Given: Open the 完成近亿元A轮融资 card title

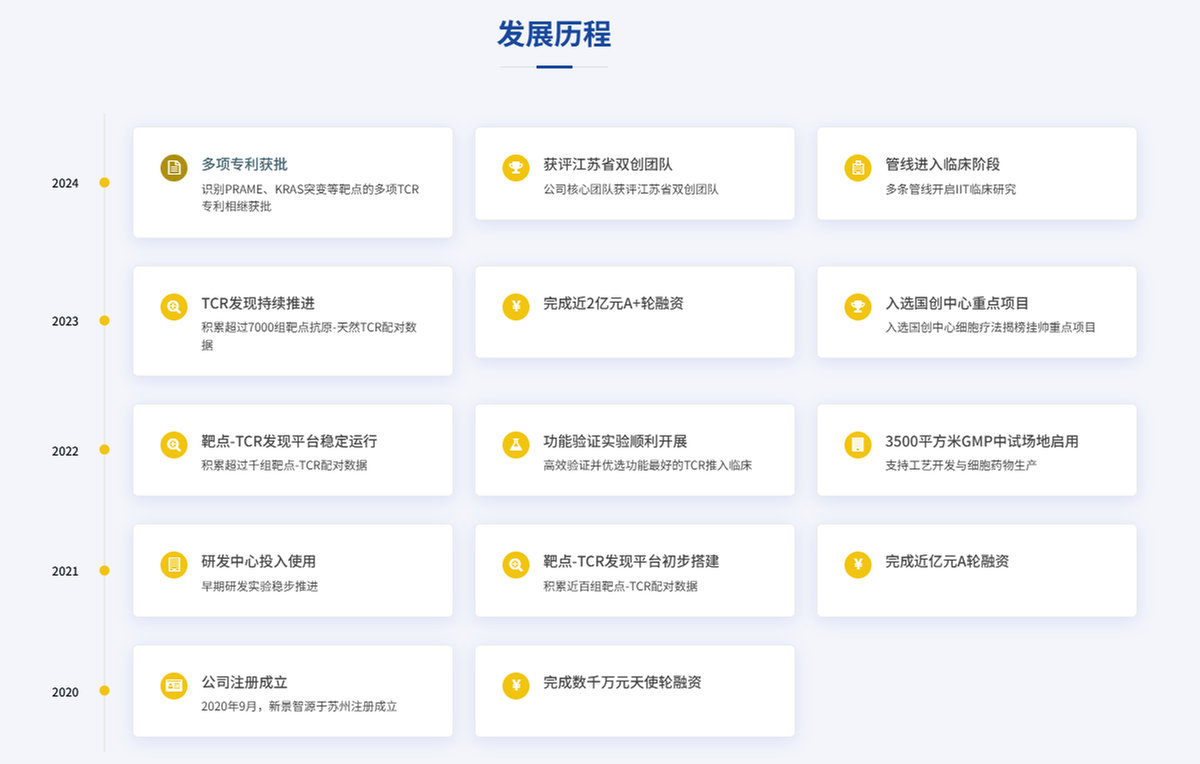Looking at the screenshot, I should [x=946, y=562].
